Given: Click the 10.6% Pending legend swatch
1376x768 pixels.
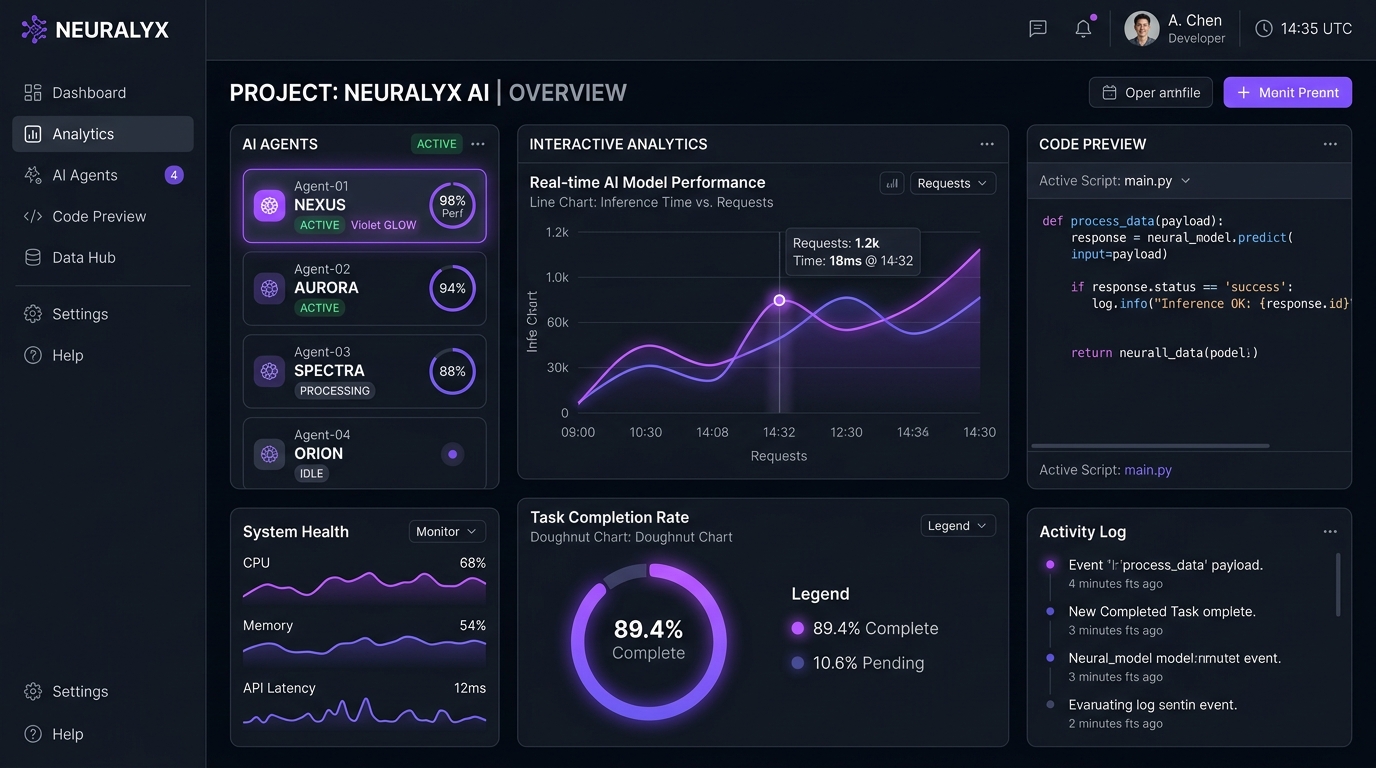Looking at the screenshot, I should (x=797, y=663).
